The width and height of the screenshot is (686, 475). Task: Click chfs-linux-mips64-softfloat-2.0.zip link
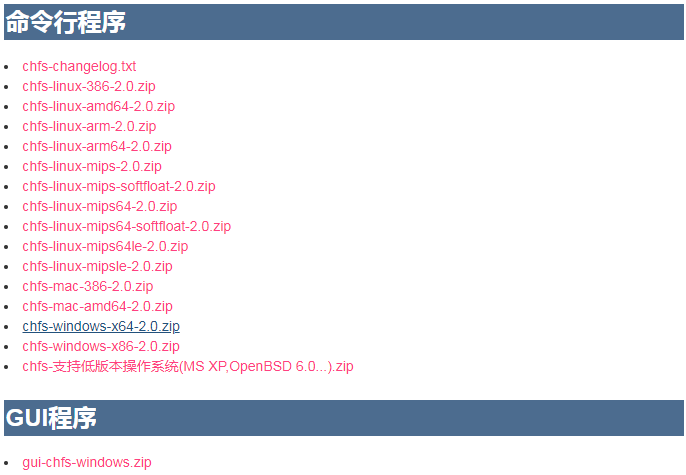click(x=126, y=227)
